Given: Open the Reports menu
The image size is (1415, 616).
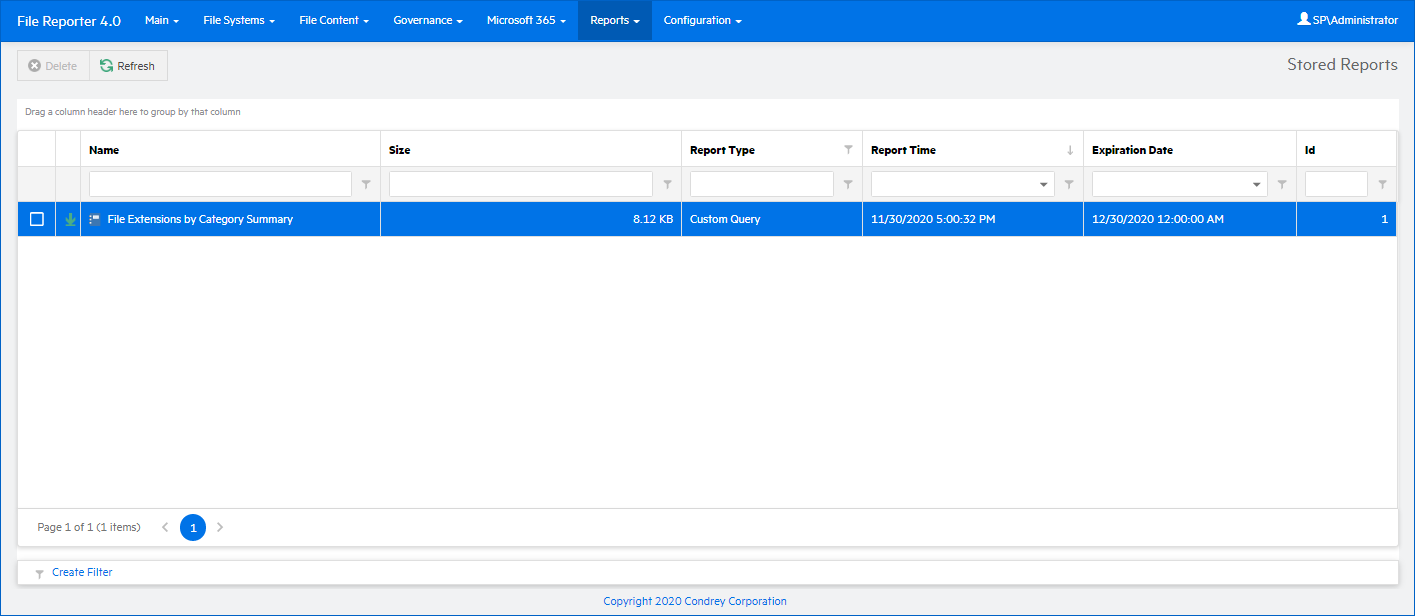Looking at the screenshot, I should (x=615, y=20).
